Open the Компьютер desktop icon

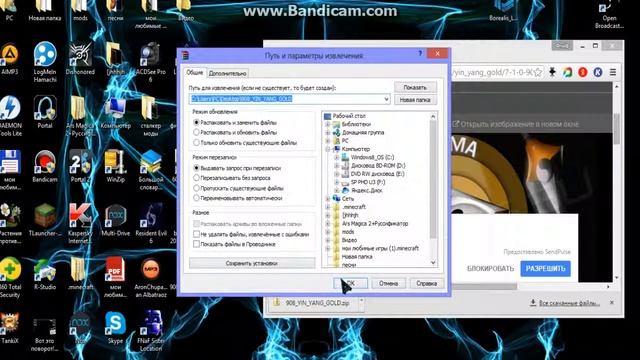116,113
